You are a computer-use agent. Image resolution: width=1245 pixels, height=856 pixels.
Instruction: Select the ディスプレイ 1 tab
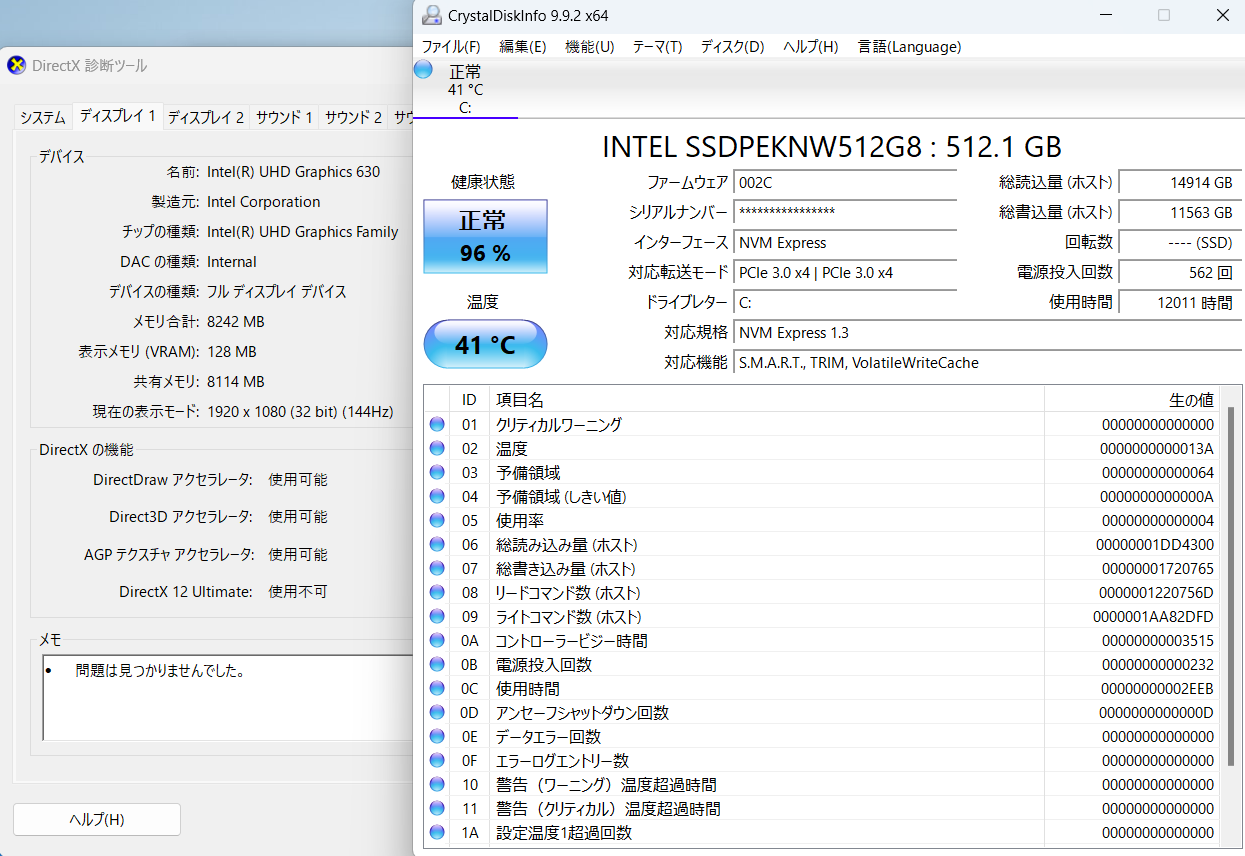point(117,115)
